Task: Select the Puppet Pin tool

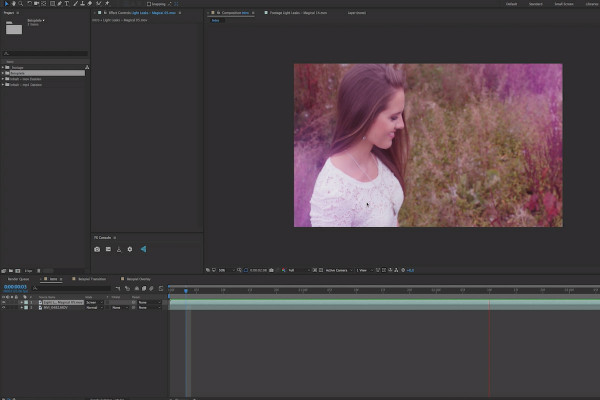Action: 107,3
